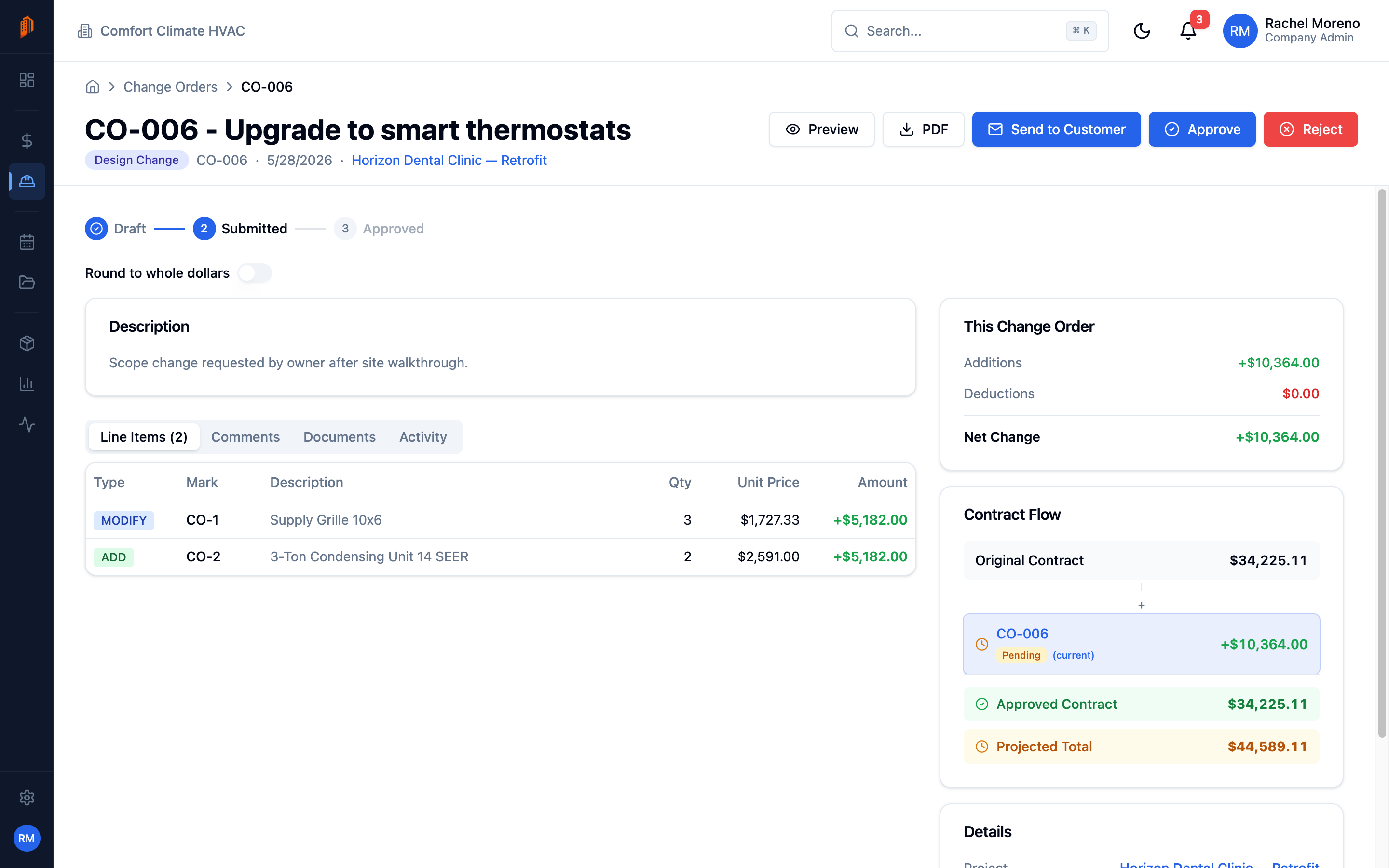The image size is (1389, 868).
Task: Click Supply Grille 10x6 description
Action: pyautogui.click(x=326, y=520)
